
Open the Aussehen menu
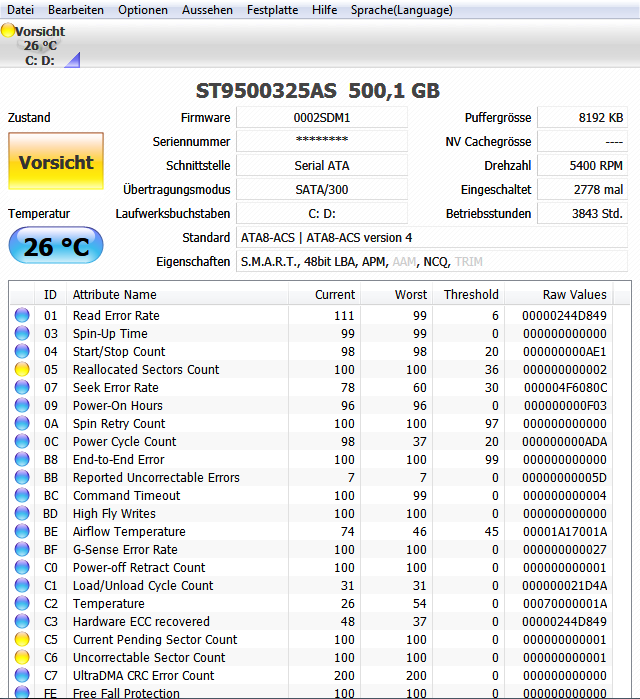(207, 10)
